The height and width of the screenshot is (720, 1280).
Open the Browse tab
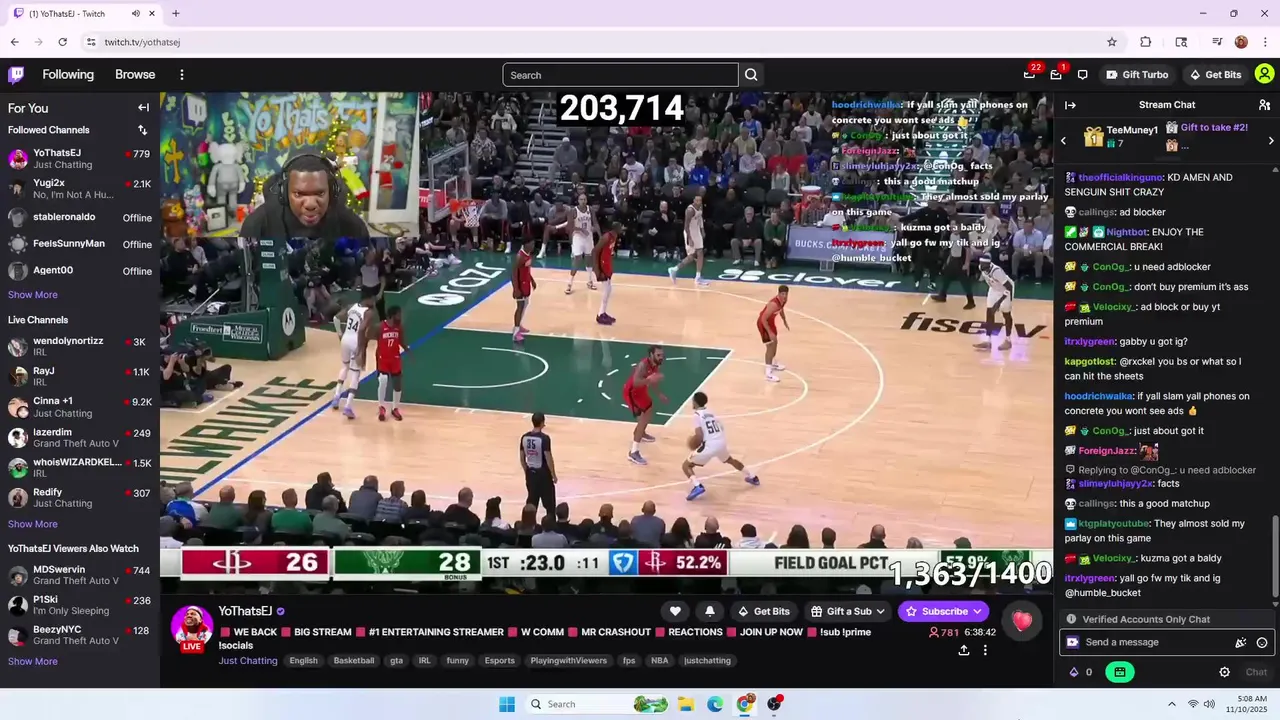(x=135, y=75)
